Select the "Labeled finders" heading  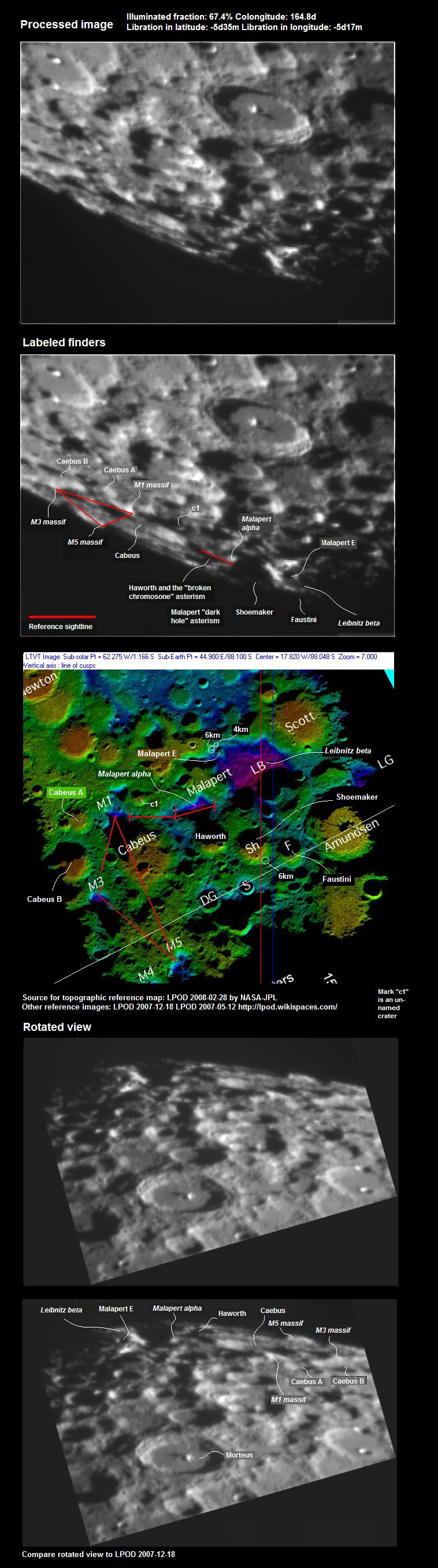pyautogui.click(x=64, y=343)
